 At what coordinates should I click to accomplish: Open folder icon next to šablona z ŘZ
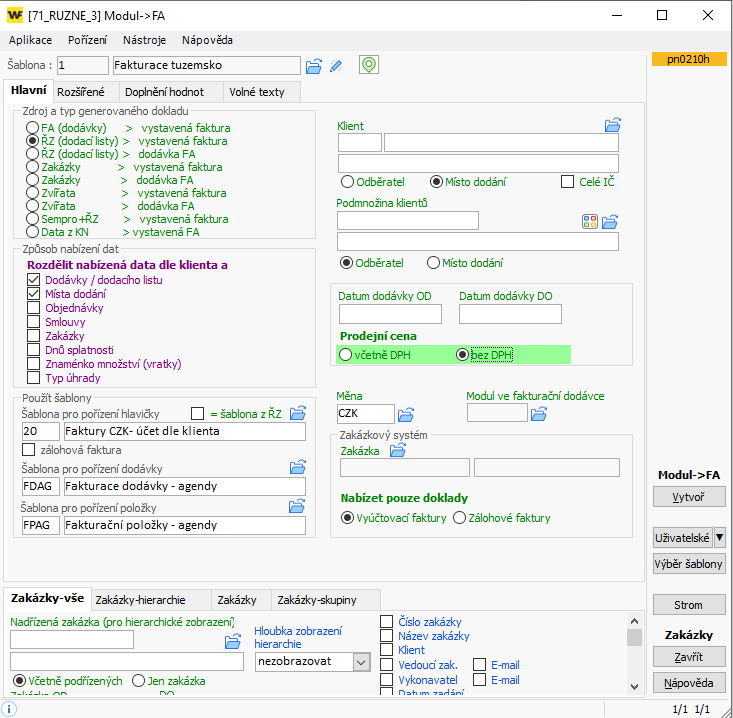point(298,413)
